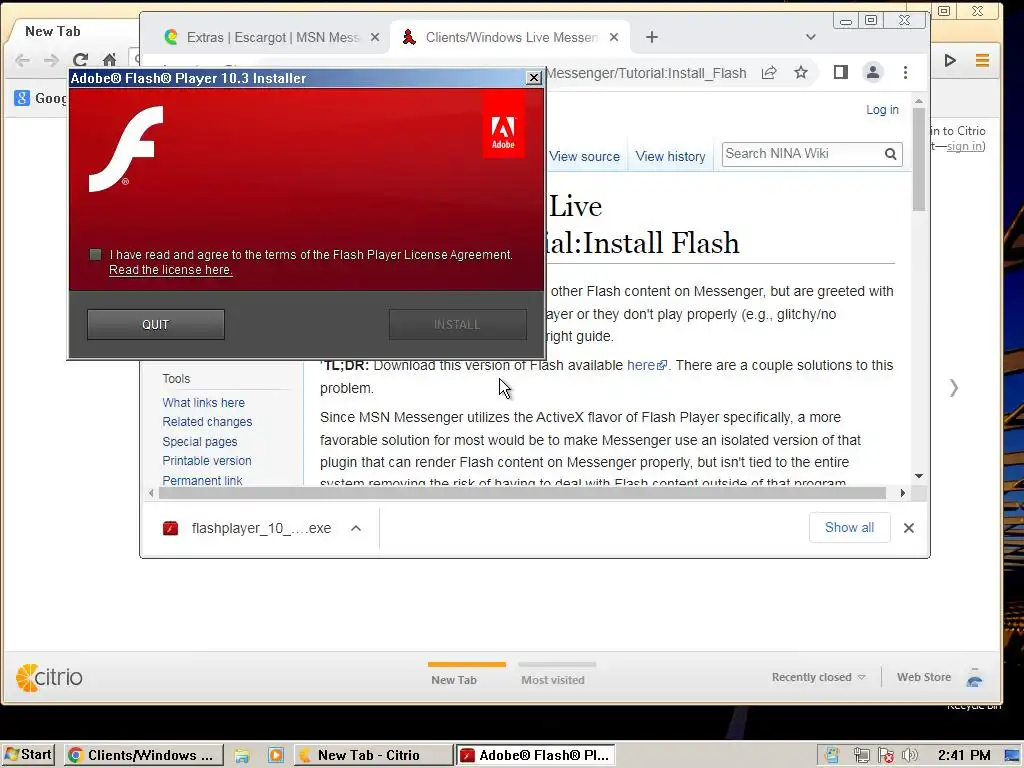Reload the Citrio New Tab page
The height and width of the screenshot is (768, 1024).
pos(80,61)
